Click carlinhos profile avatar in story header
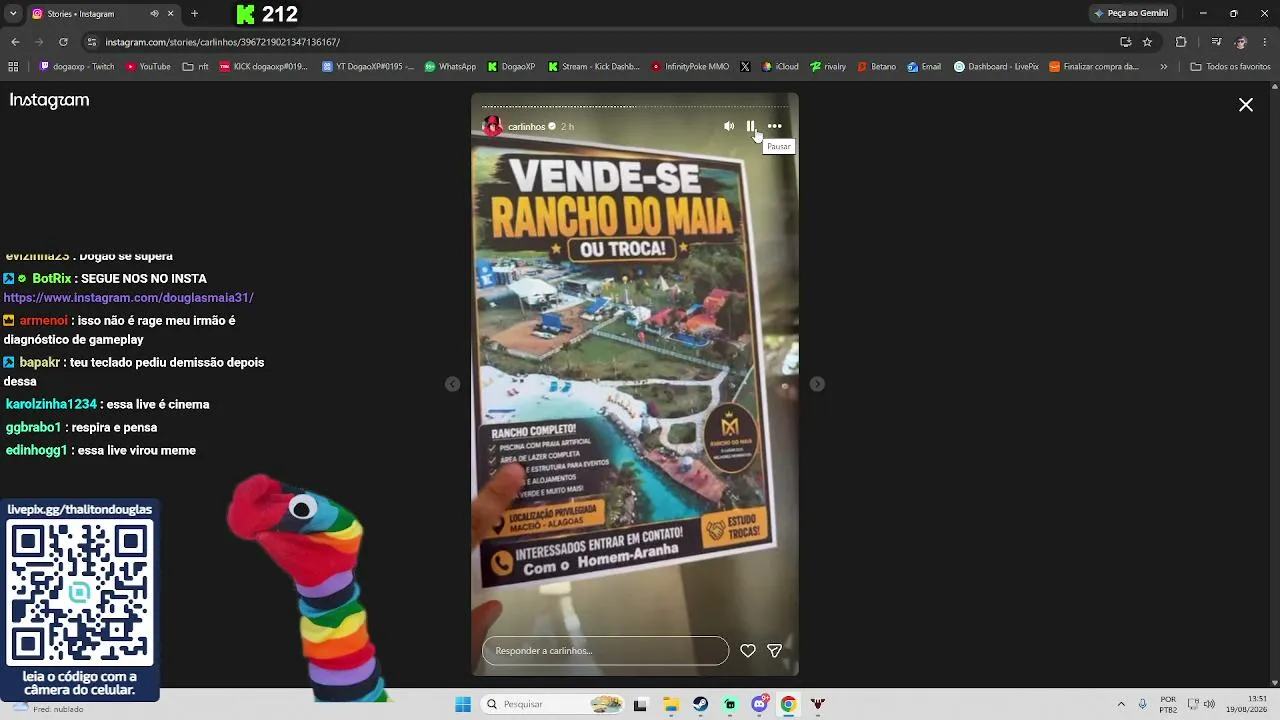 (x=492, y=127)
